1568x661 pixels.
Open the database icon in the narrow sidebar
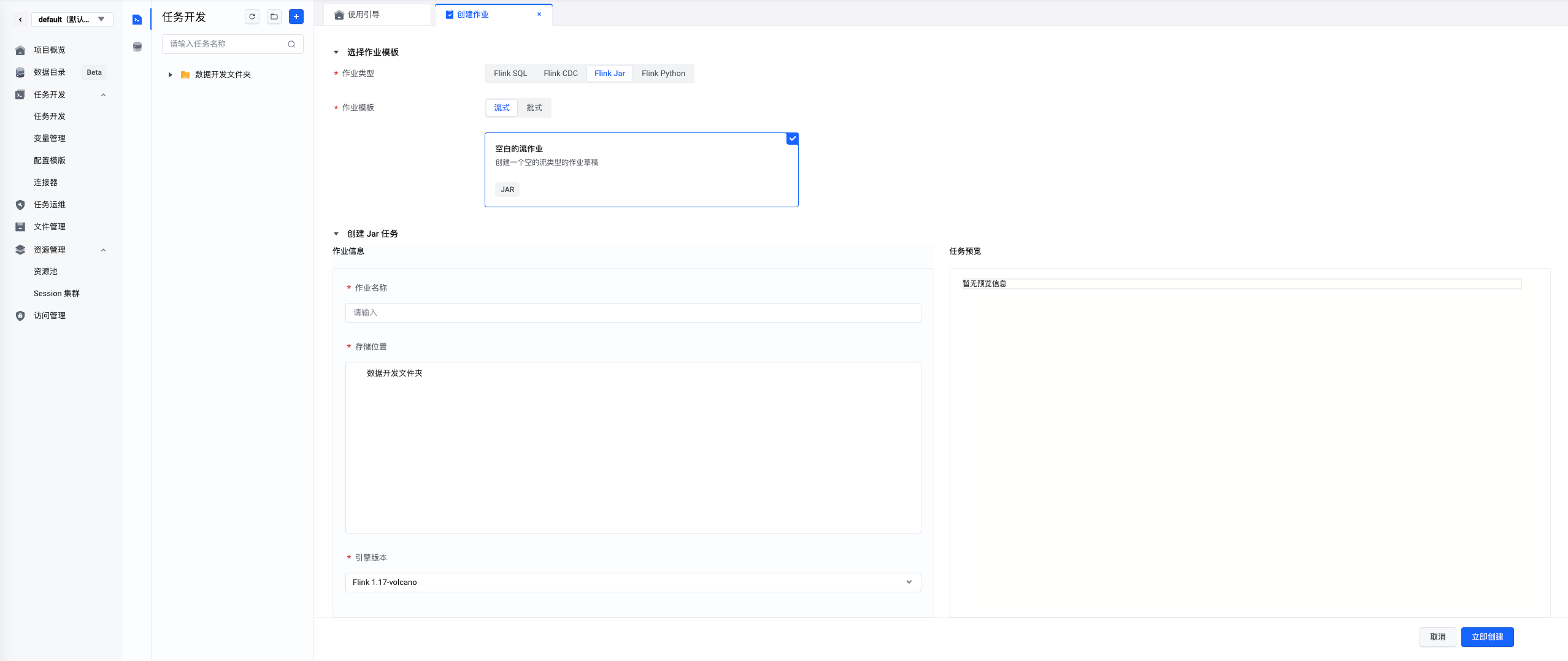(x=137, y=47)
